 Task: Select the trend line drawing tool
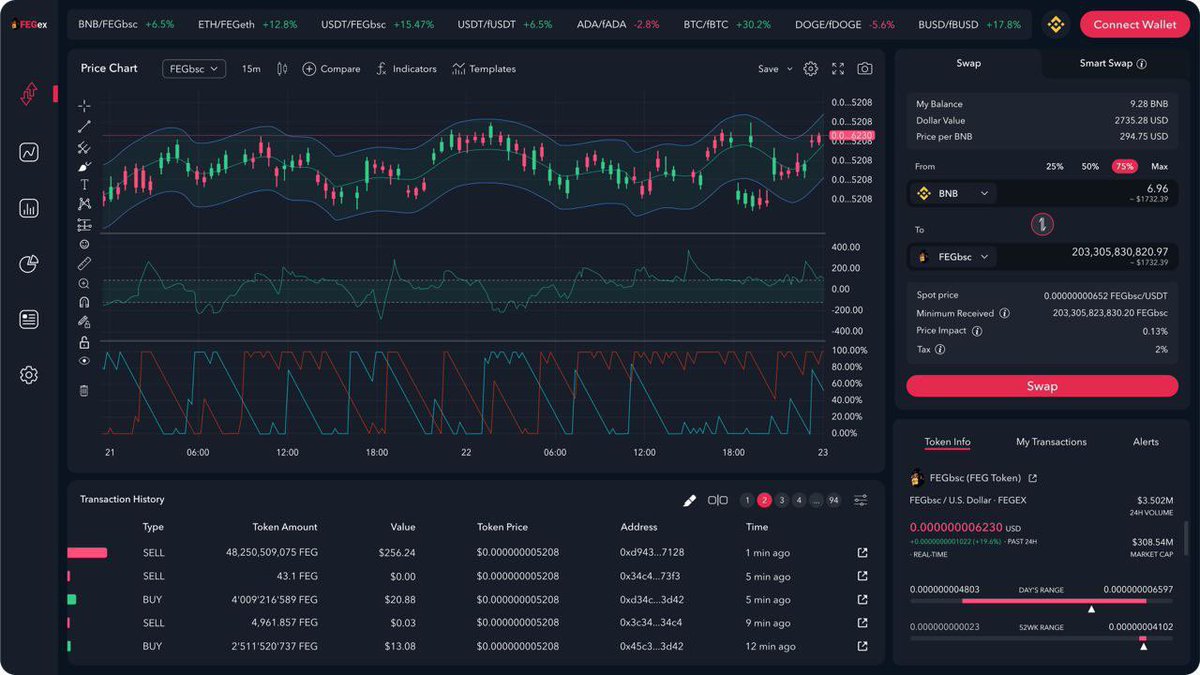pyautogui.click(x=84, y=126)
